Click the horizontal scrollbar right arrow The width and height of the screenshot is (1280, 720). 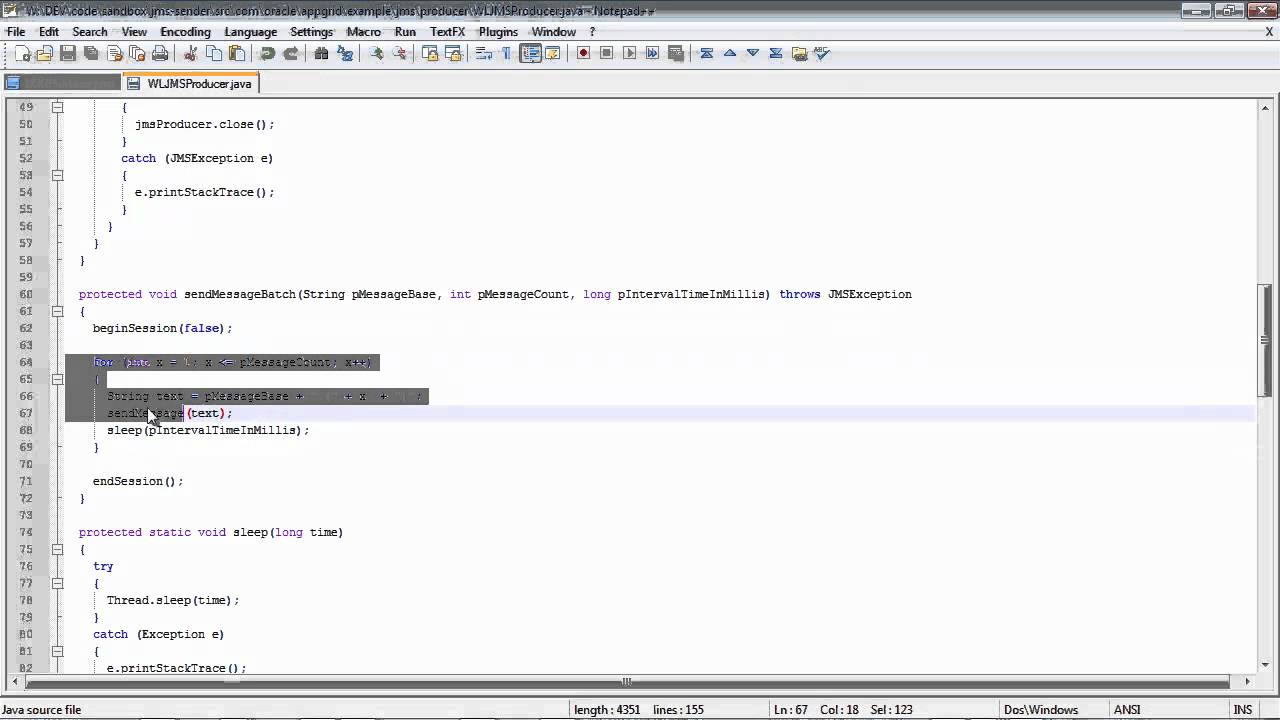pos(1246,682)
